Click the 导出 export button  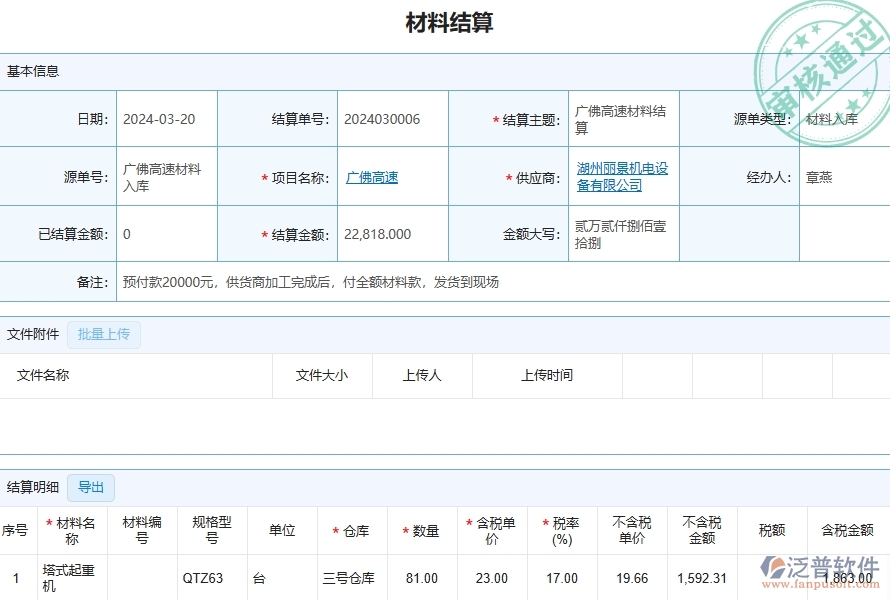90,488
